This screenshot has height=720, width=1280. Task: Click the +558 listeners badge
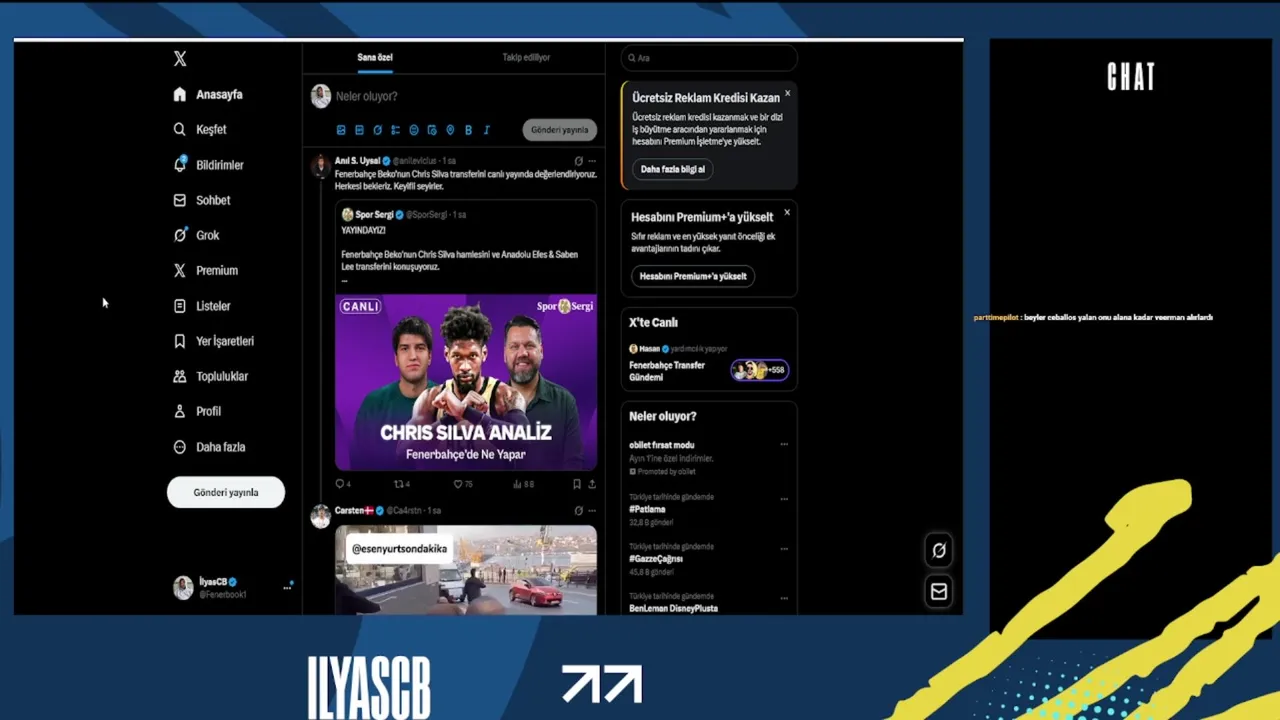click(x=760, y=370)
